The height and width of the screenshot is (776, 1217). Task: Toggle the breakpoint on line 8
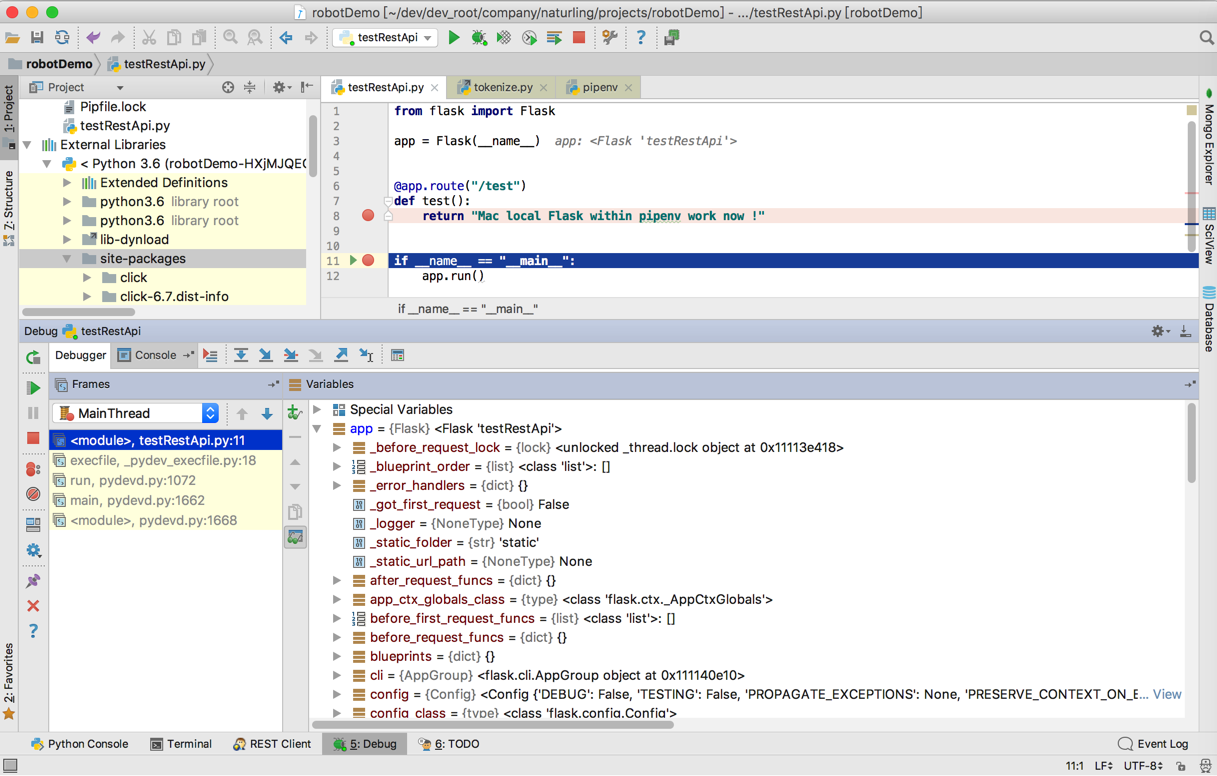368,216
